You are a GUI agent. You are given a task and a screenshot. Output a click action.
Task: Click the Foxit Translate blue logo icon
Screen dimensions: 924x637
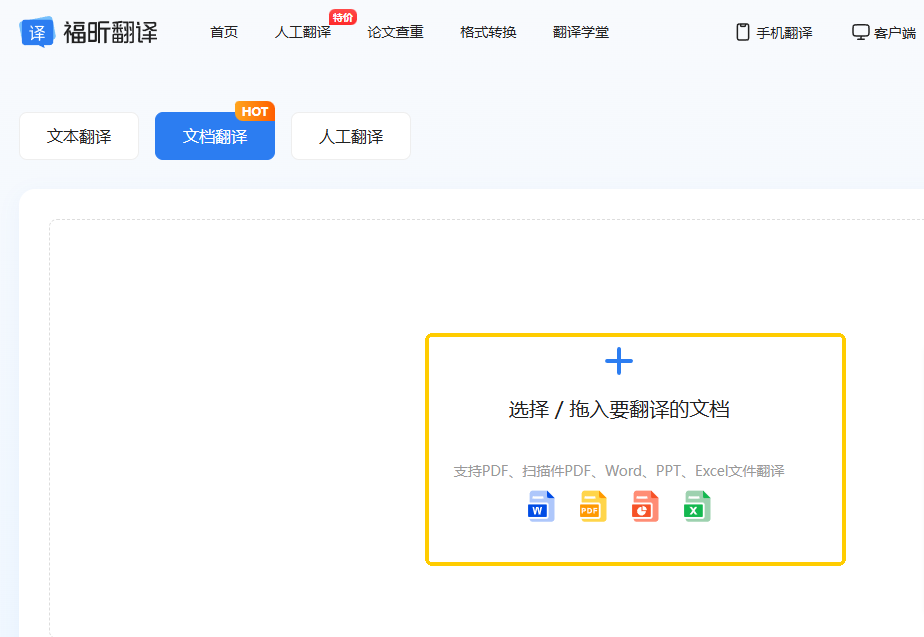[x=37, y=32]
